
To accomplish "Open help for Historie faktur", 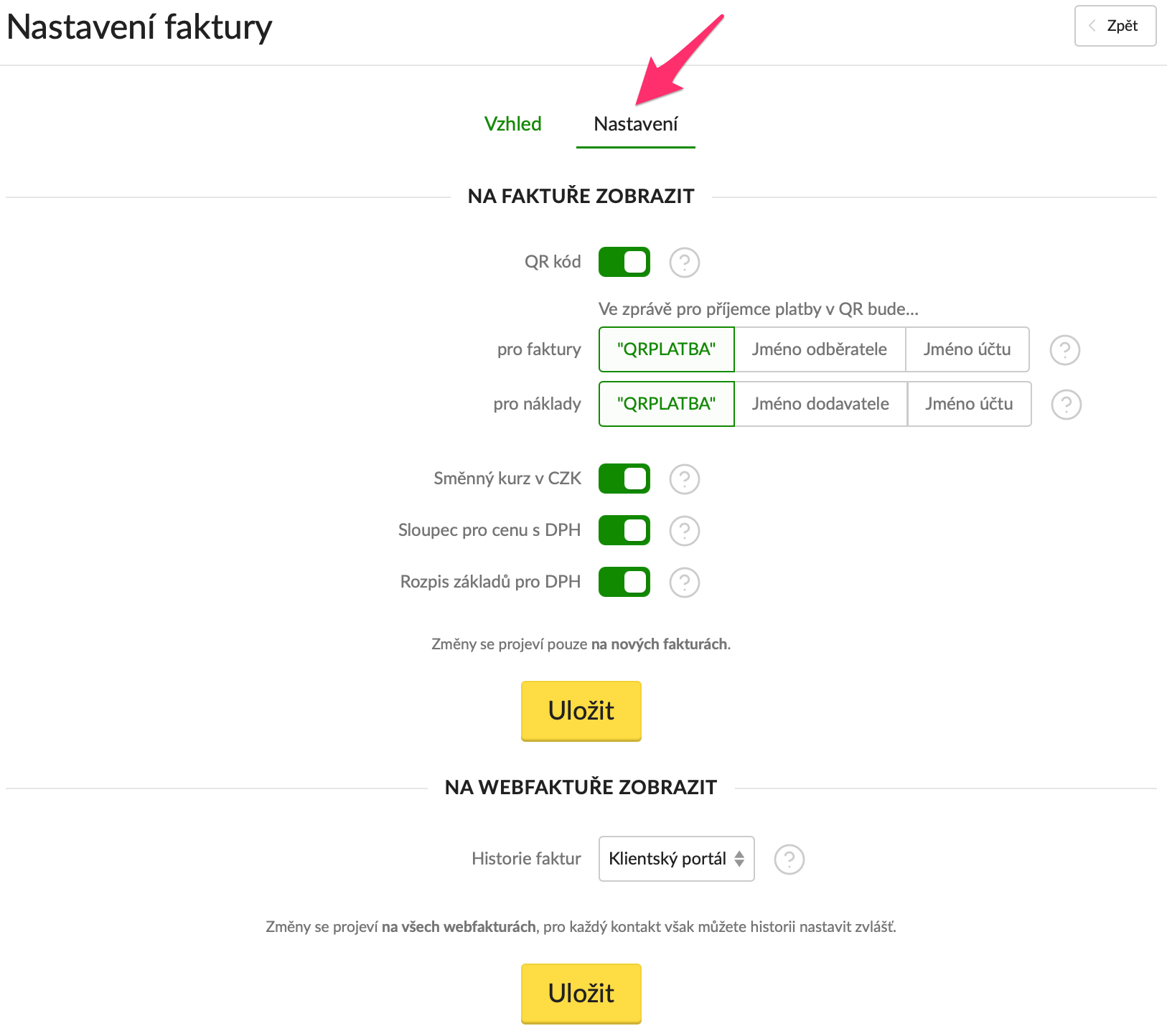I will [x=789, y=860].
